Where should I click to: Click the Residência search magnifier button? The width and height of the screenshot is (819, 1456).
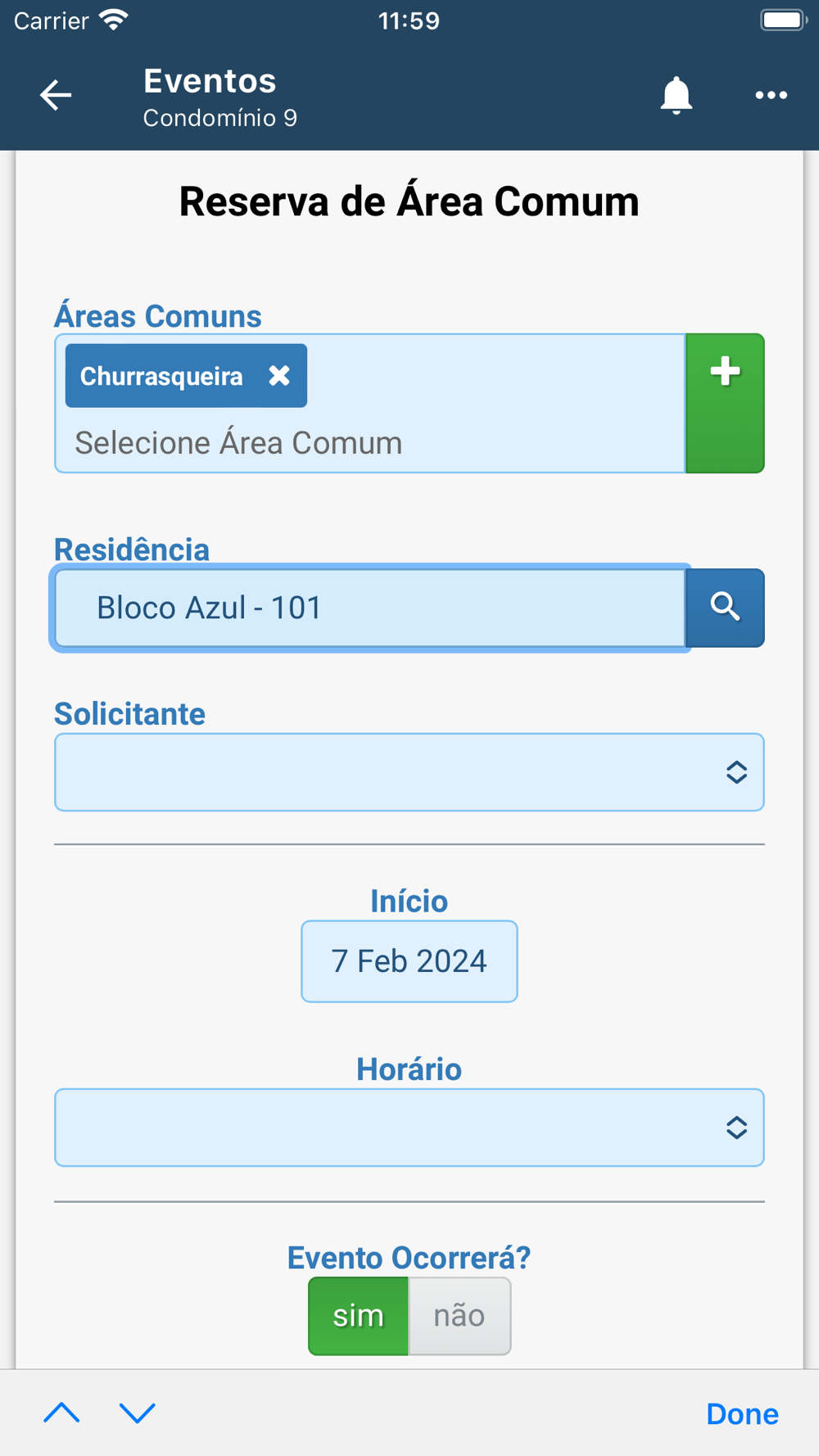click(x=725, y=608)
